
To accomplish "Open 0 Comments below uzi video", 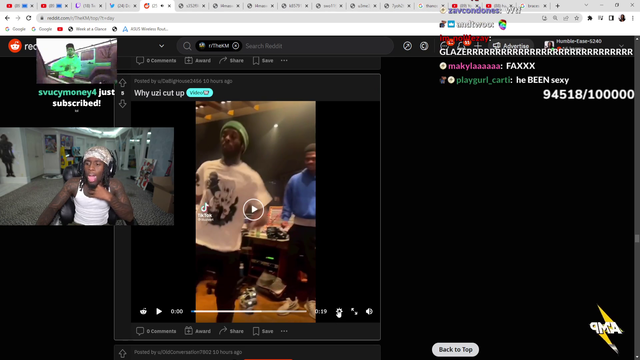I will (x=156, y=331).
